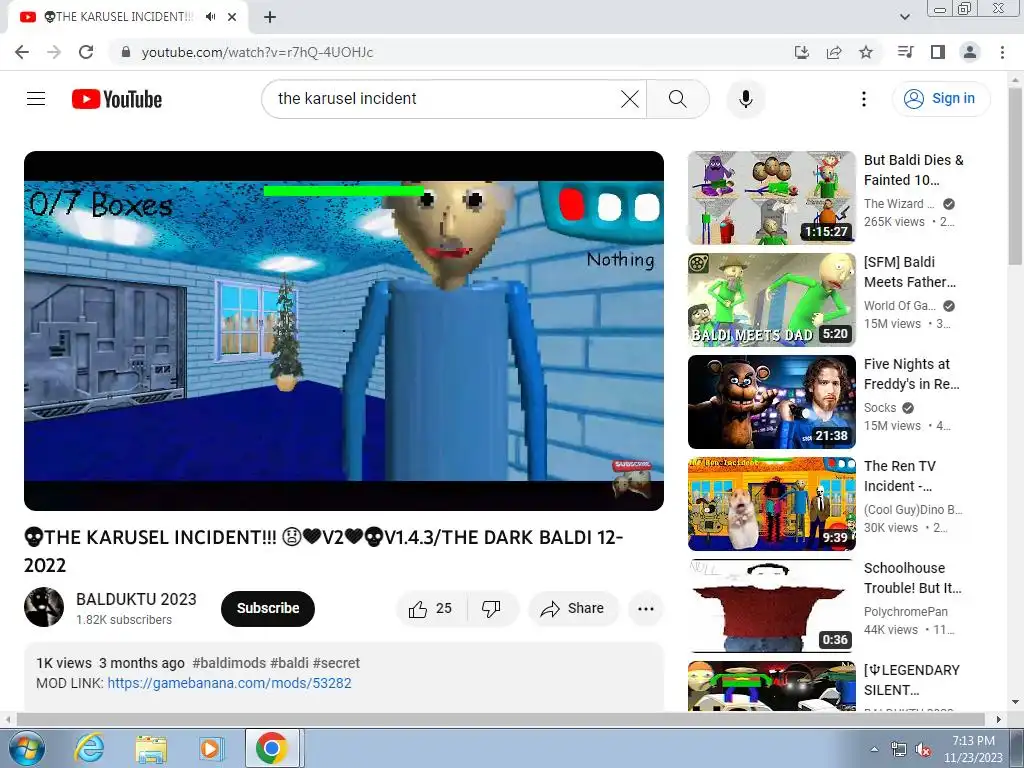Open Chrome three-dot menu

pos(1002,52)
